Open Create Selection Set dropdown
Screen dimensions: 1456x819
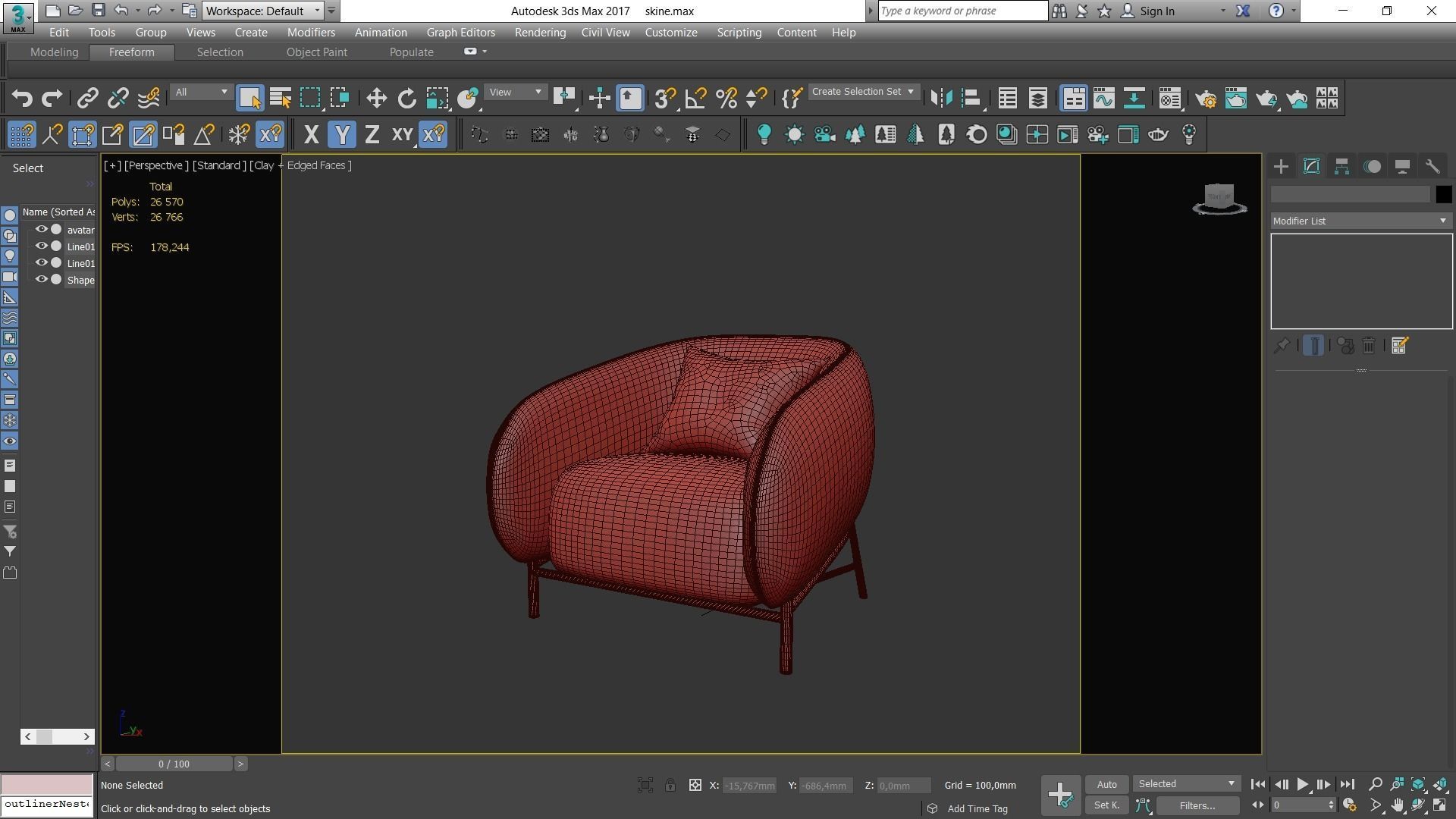click(x=863, y=92)
